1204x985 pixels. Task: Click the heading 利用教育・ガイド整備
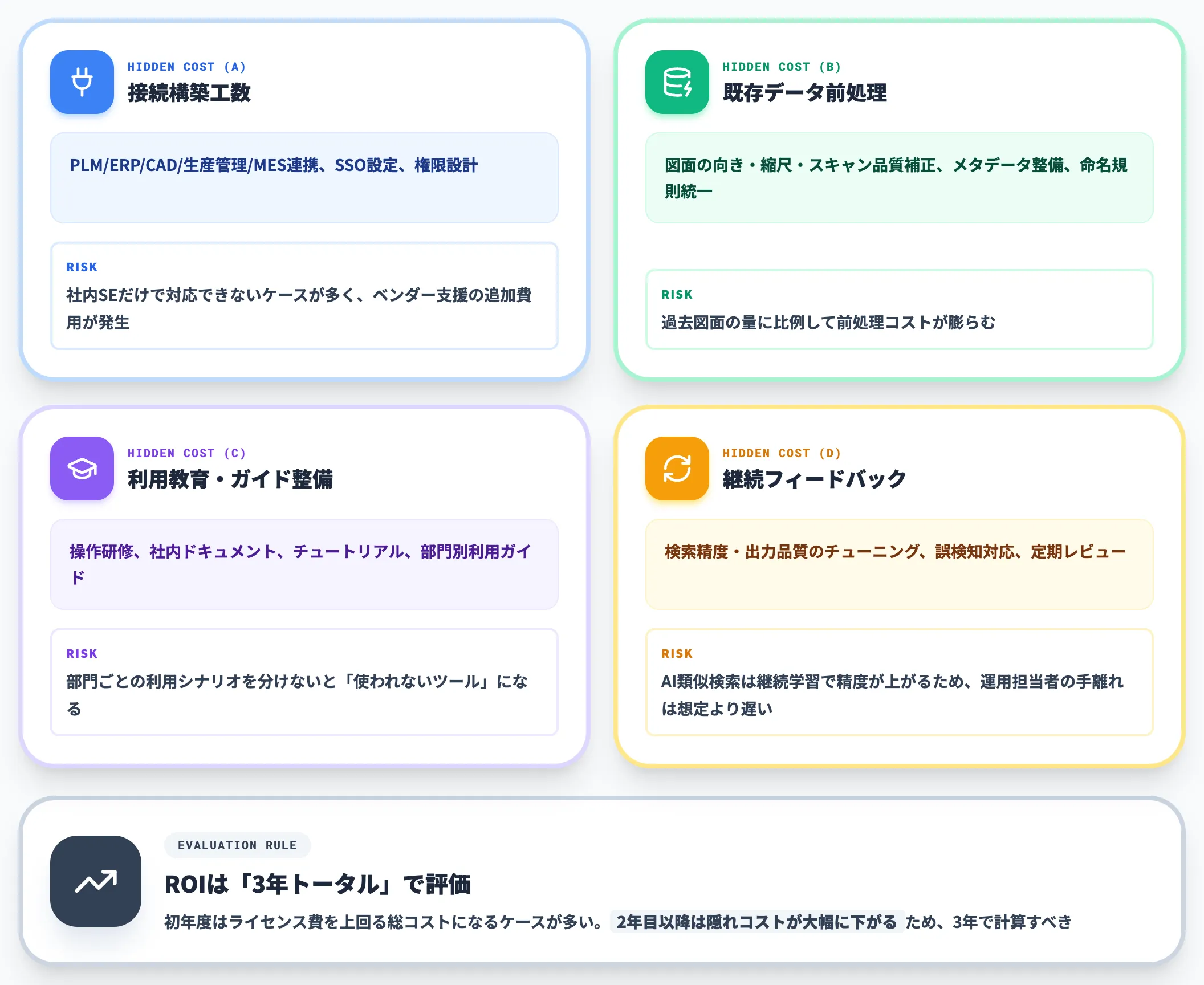tap(230, 479)
